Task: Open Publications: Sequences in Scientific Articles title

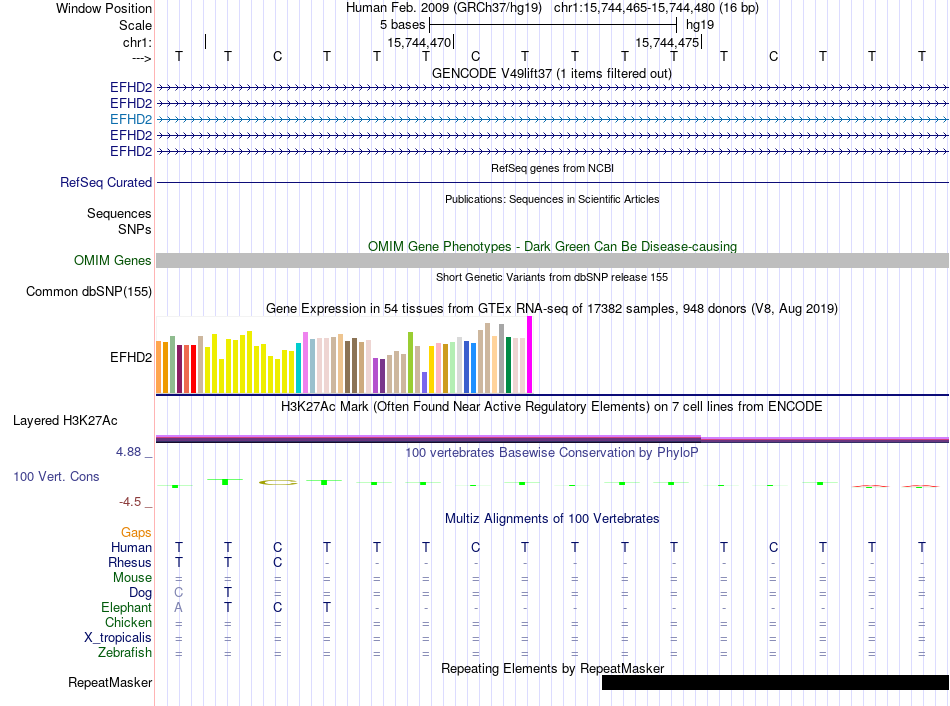Action: [x=552, y=199]
